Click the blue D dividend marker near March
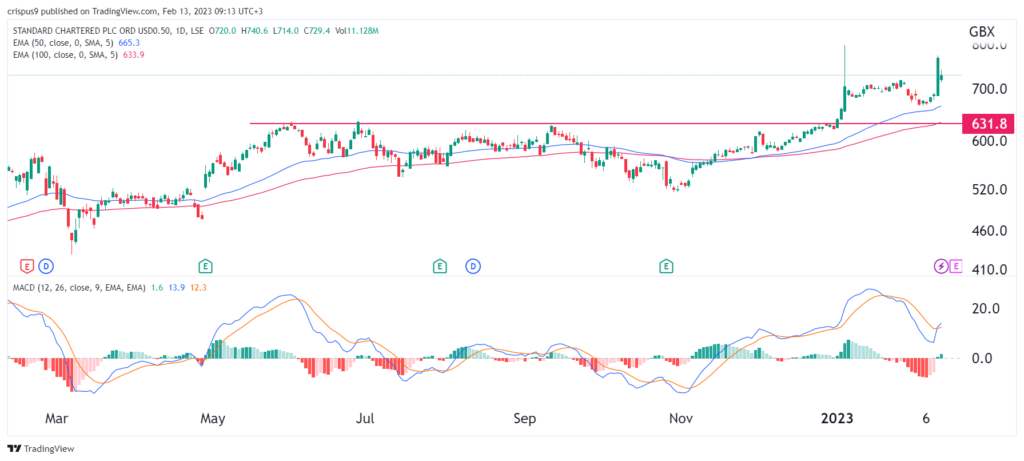Viewport: 1024px width, 461px height. 46,266
